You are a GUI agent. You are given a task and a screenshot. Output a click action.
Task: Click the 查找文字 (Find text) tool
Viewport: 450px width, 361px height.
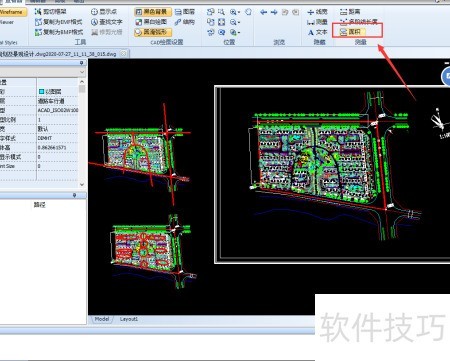(x=107, y=22)
